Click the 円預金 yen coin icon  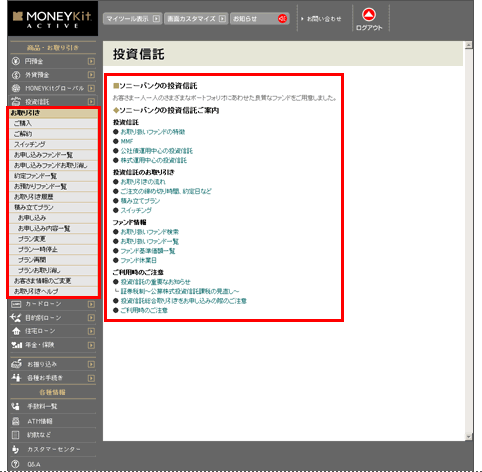[x=16, y=61]
